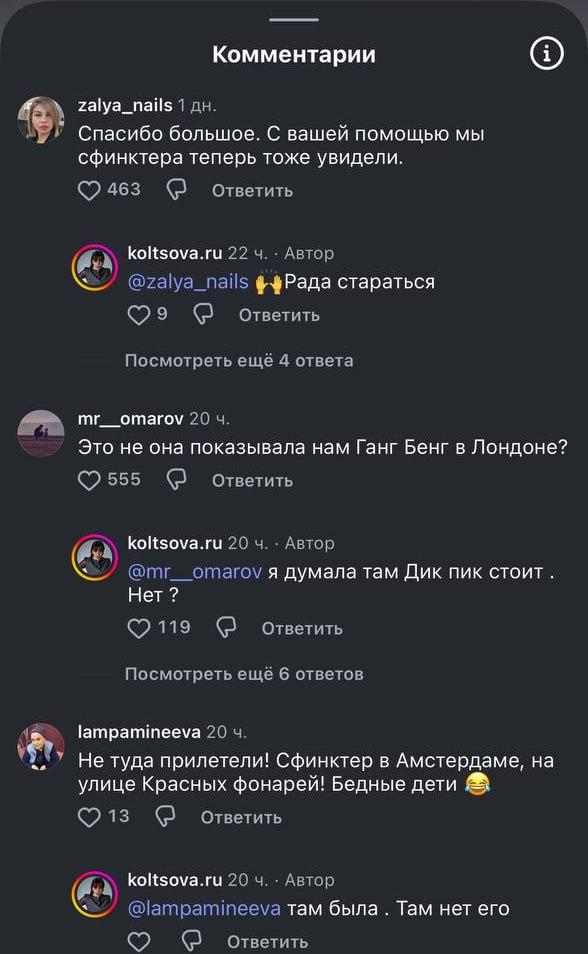Dislike the 'Дик пик' reply

click(226, 627)
